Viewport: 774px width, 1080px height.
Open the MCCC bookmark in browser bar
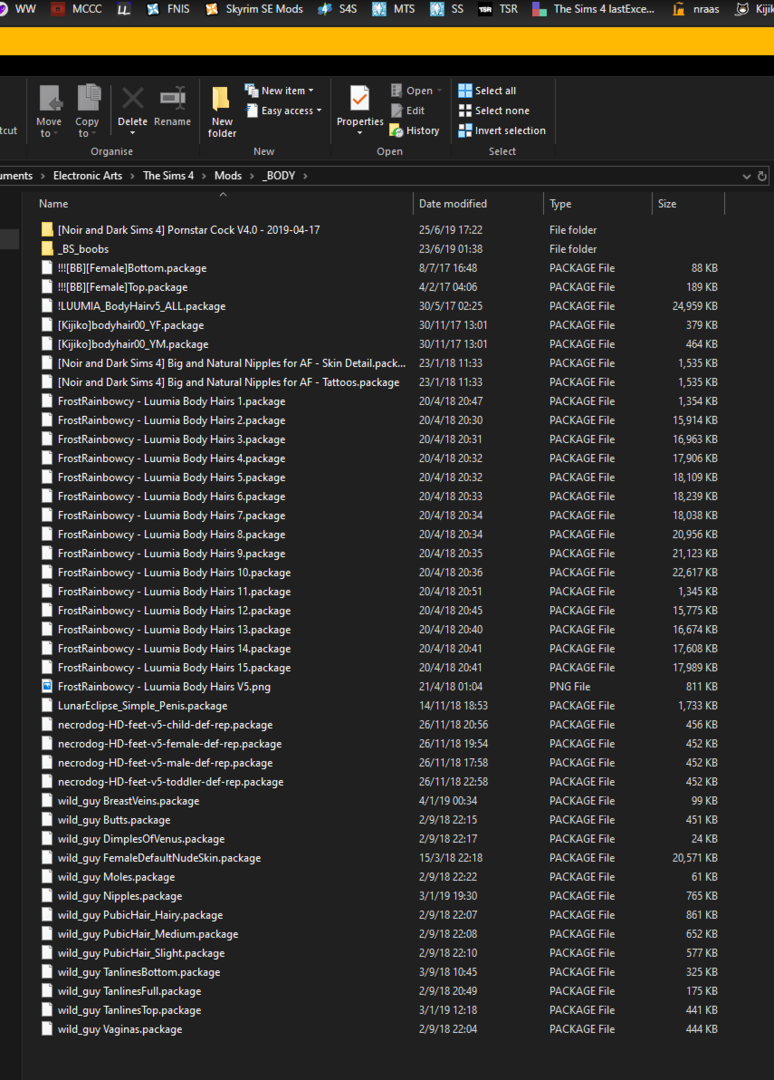[77, 9]
